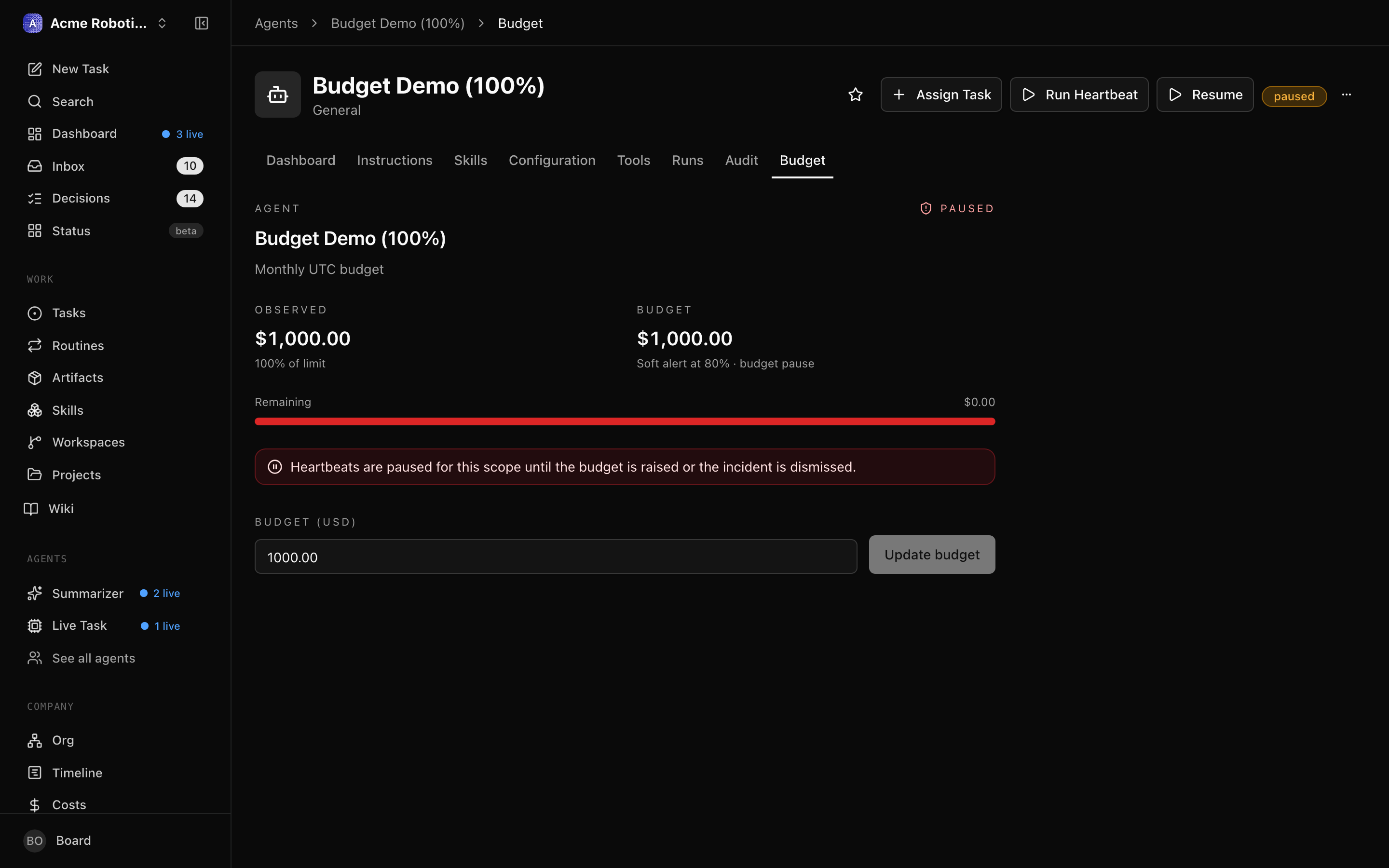
Task: Click the Agents breadcrumb link
Action: 276,23
